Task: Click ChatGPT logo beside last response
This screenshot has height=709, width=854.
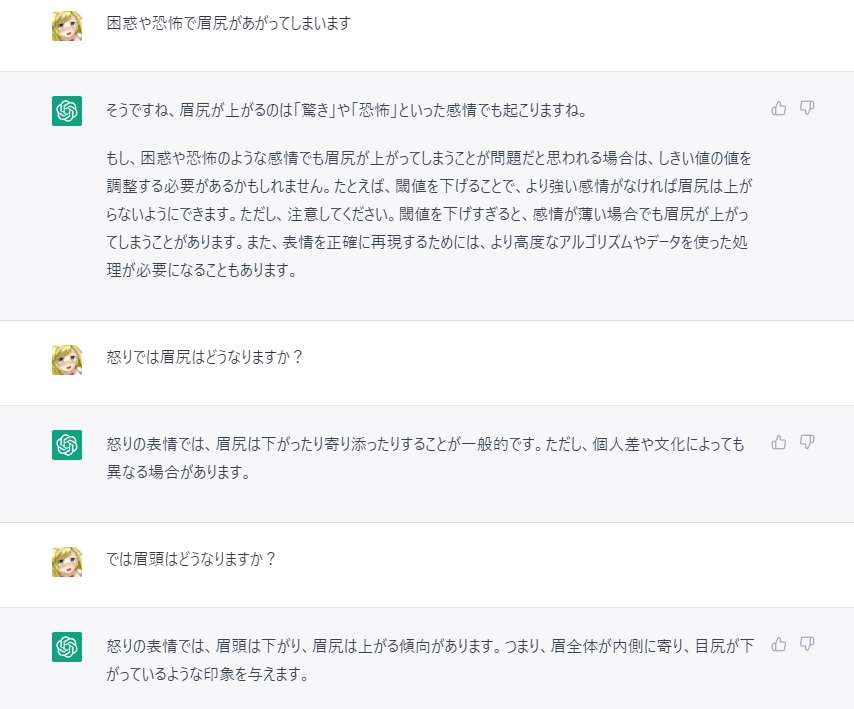Action: pyautogui.click(x=67, y=647)
